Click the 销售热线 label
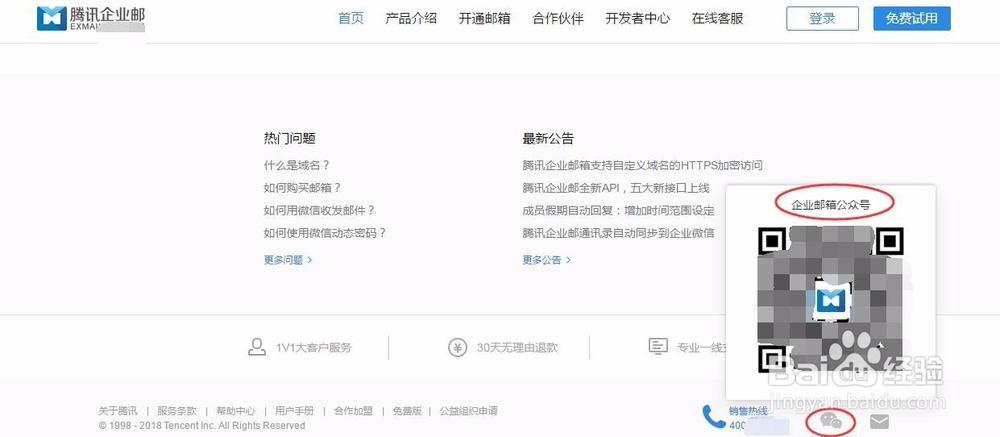 click(748, 411)
